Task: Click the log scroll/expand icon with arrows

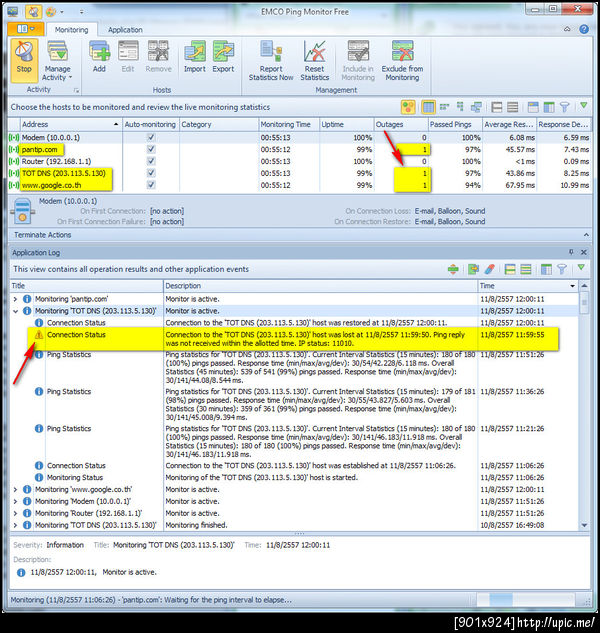Action: (x=453, y=269)
